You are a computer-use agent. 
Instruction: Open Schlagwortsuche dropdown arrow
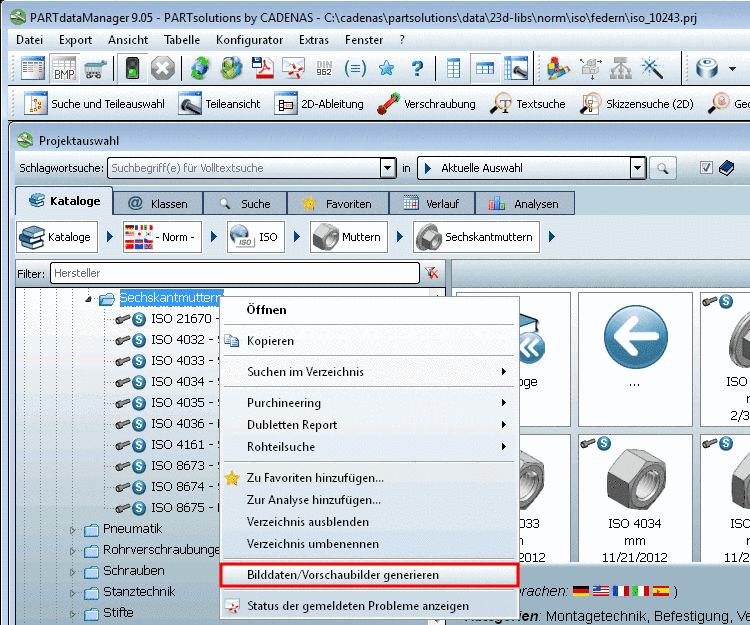pyautogui.click(x=387, y=168)
